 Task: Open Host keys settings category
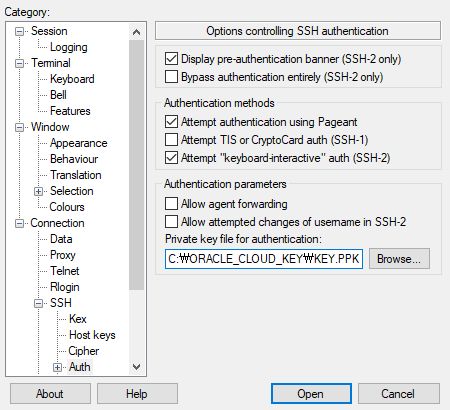coord(92,335)
